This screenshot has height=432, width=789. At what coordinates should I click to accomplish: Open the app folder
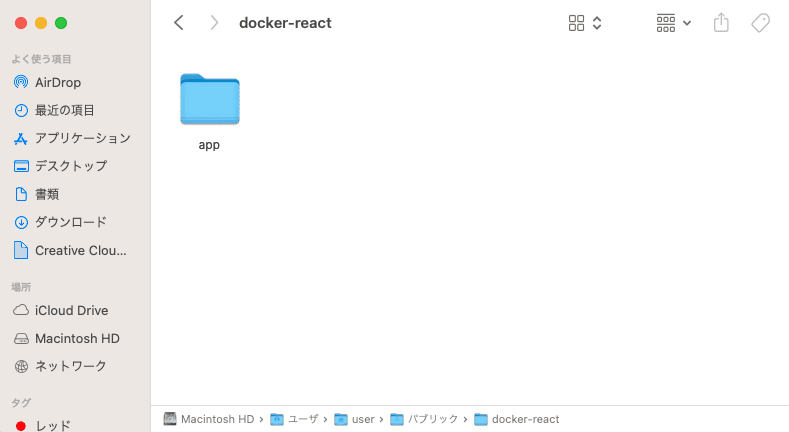click(209, 101)
